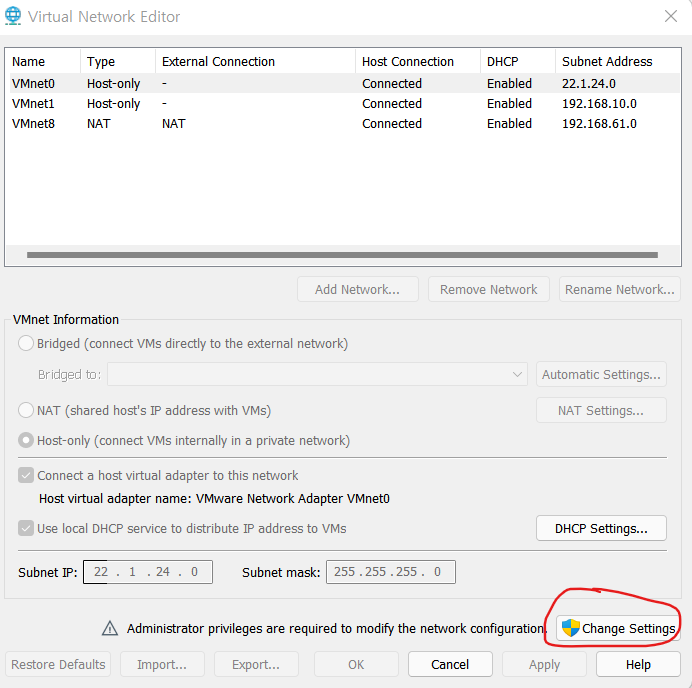Select the Bridged radio button
Image resolution: width=692 pixels, height=688 pixels.
pyautogui.click(x=26, y=343)
